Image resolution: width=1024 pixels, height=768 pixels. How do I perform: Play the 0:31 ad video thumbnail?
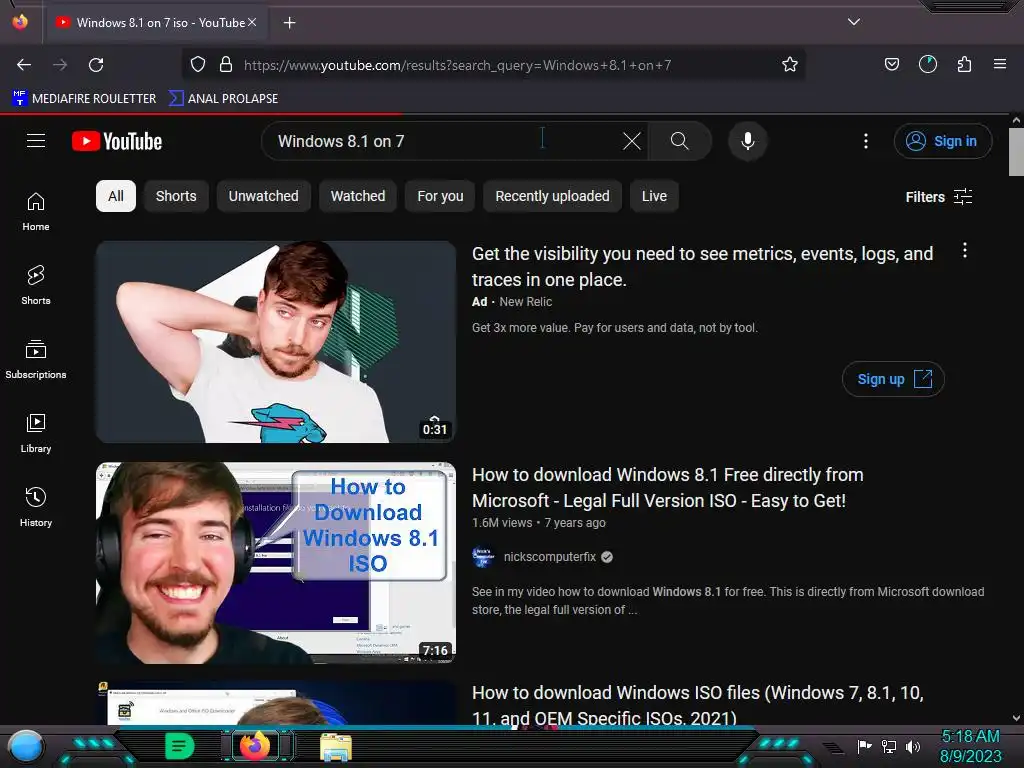point(276,342)
